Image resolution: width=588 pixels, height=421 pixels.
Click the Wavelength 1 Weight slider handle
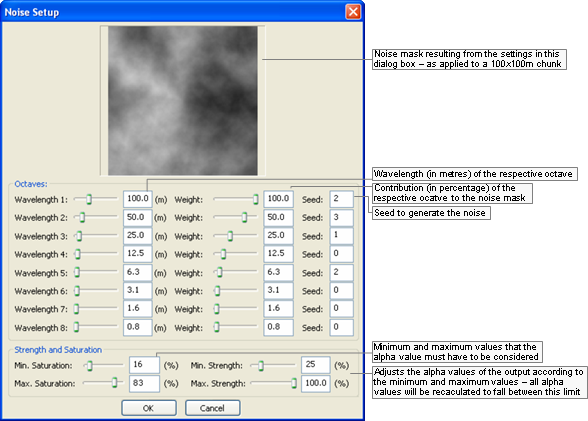(x=255, y=199)
